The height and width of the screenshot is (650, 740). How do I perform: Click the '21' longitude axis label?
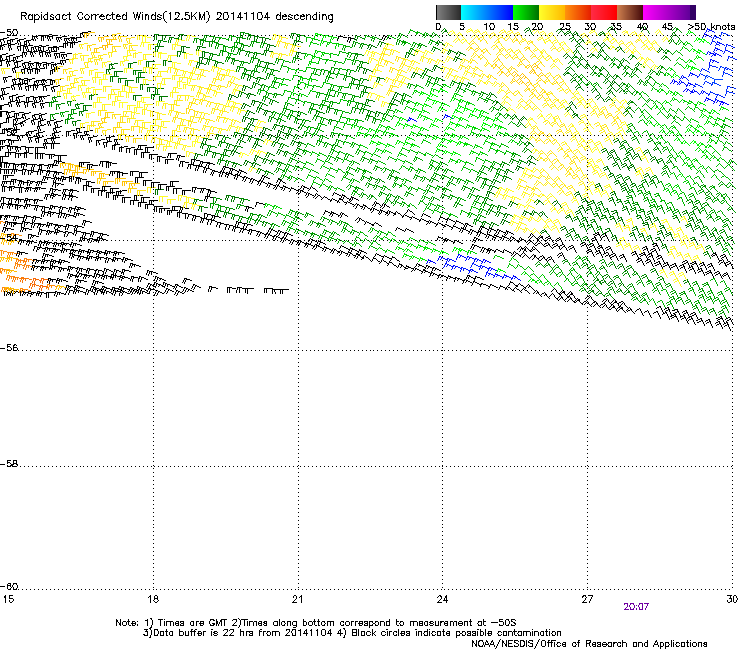297,599
